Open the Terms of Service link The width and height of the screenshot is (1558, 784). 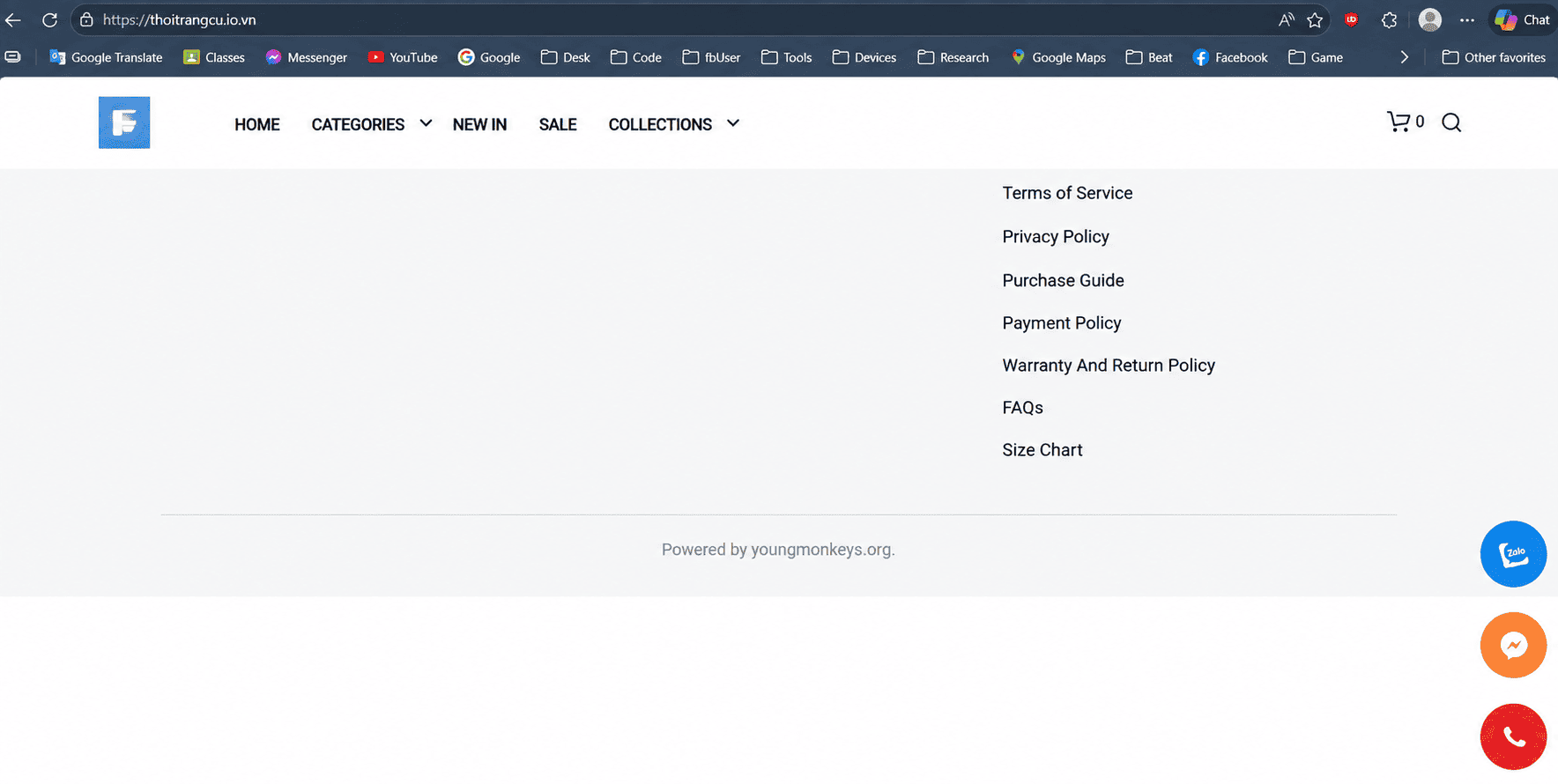click(1067, 193)
